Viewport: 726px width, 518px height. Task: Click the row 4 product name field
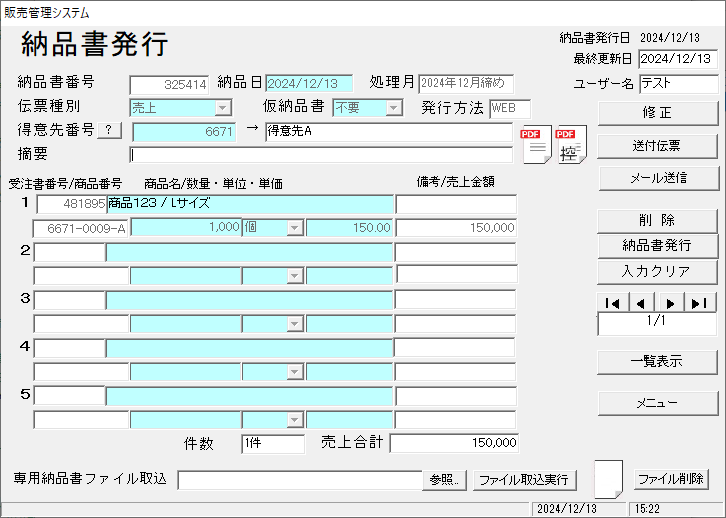click(x=250, y=348)
